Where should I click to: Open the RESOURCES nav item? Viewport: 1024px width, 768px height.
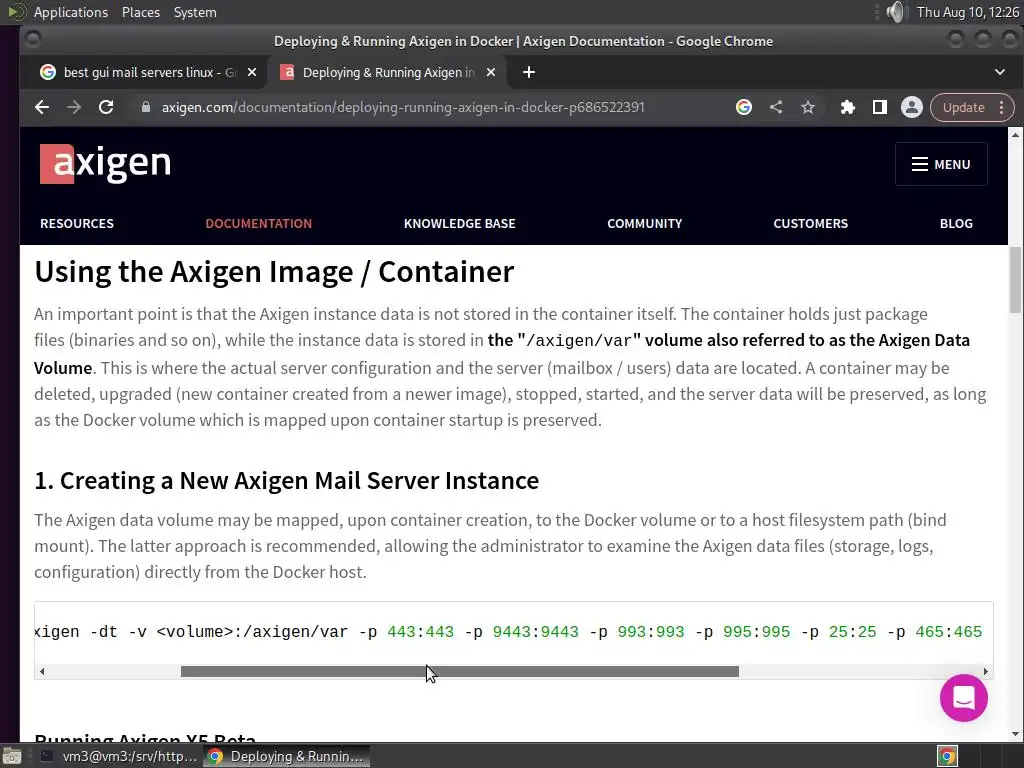click(x=77, y=223)
